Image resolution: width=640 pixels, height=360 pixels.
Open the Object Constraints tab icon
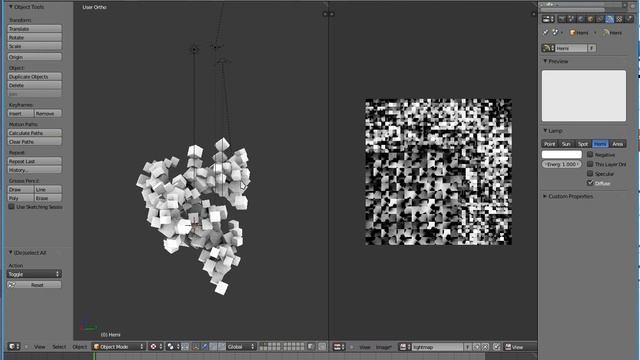point(600,19)
